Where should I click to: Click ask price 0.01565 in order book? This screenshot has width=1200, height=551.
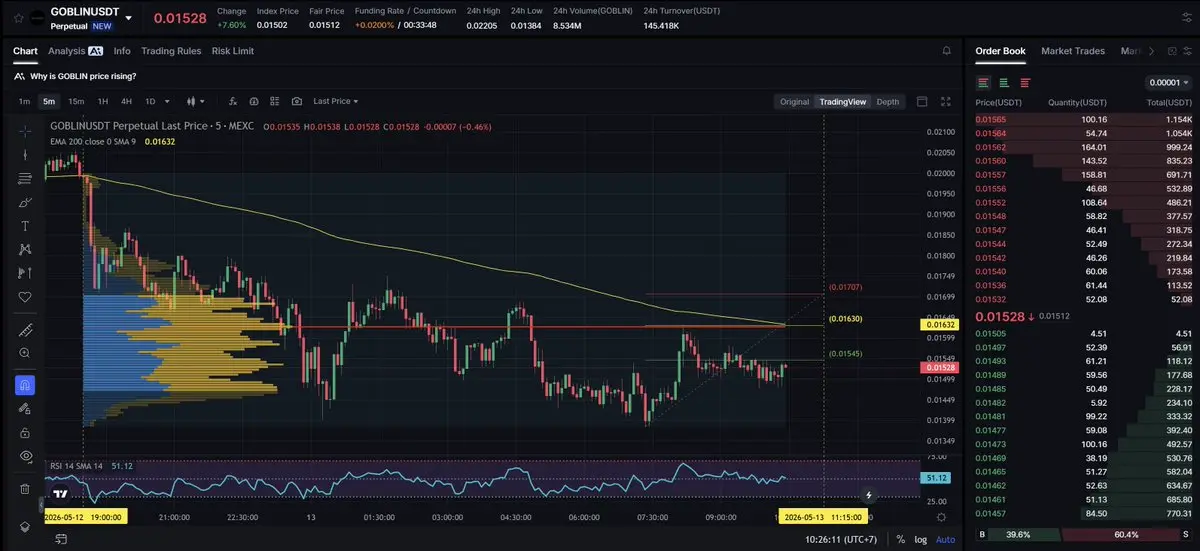(991, 119)
